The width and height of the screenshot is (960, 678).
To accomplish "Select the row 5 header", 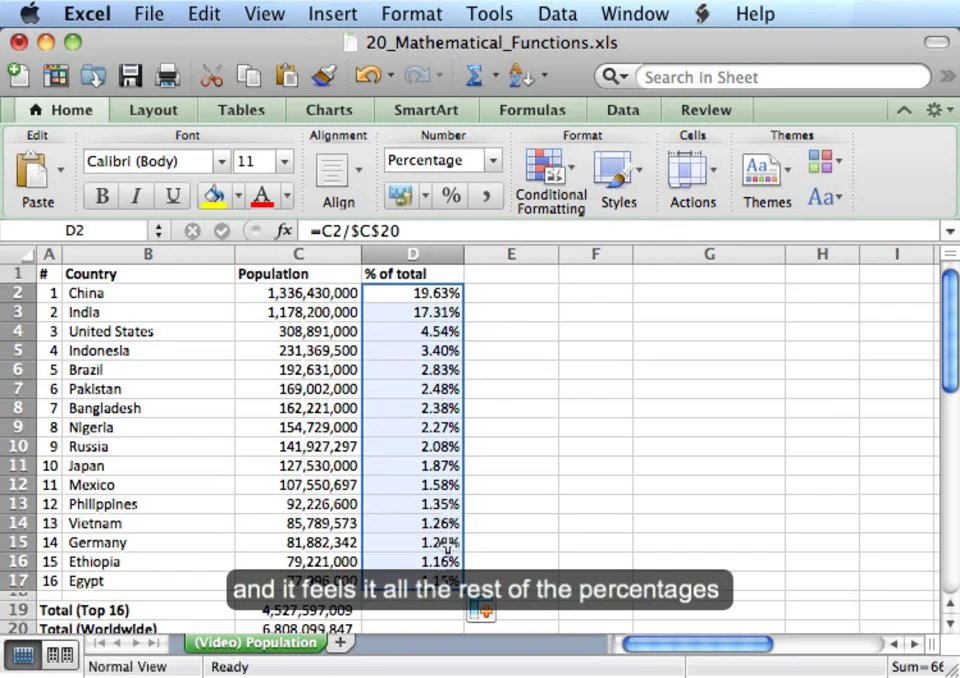I will tap(18, 350).
